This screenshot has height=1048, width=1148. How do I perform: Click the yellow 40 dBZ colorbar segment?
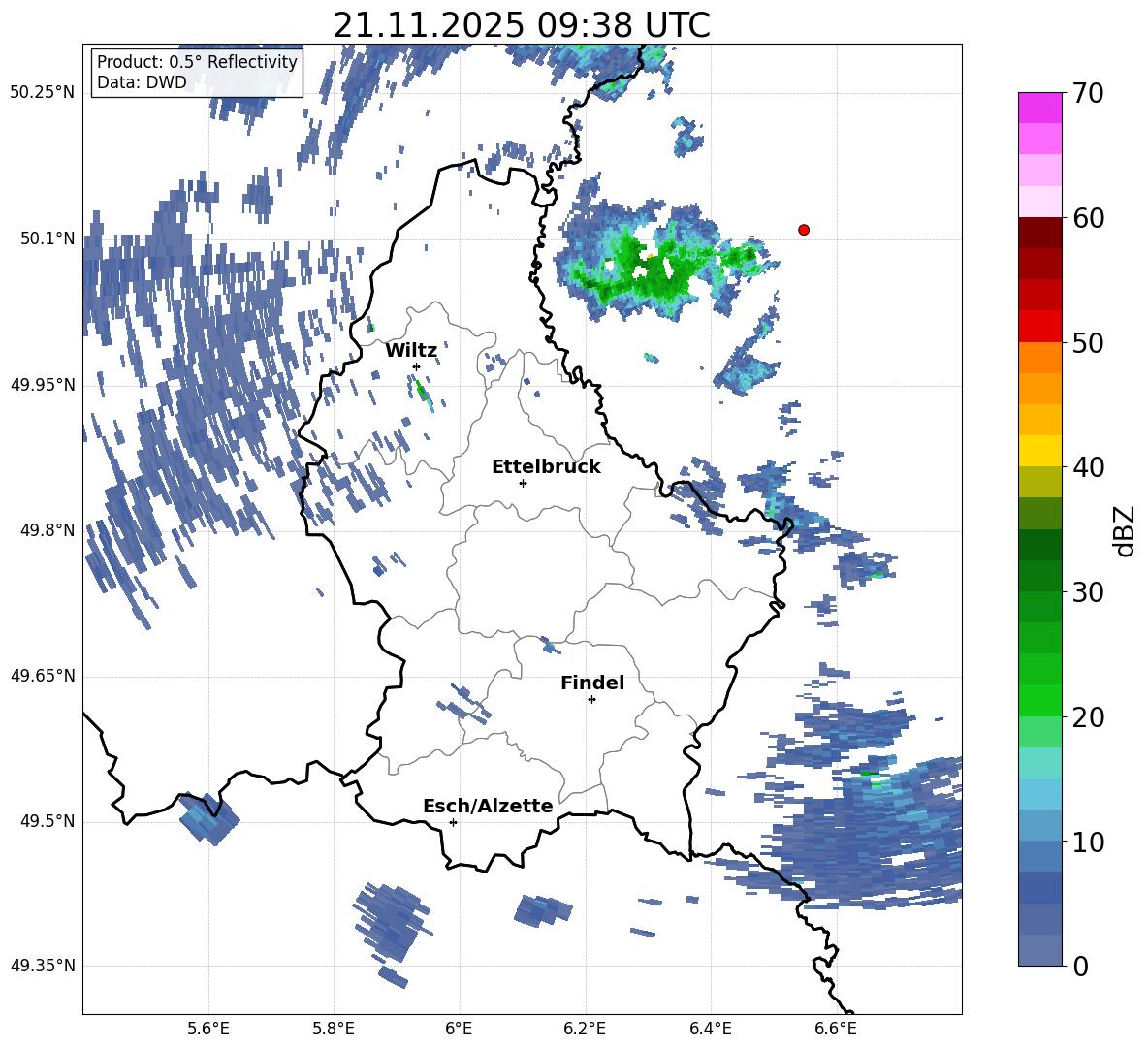(1039, 451)
